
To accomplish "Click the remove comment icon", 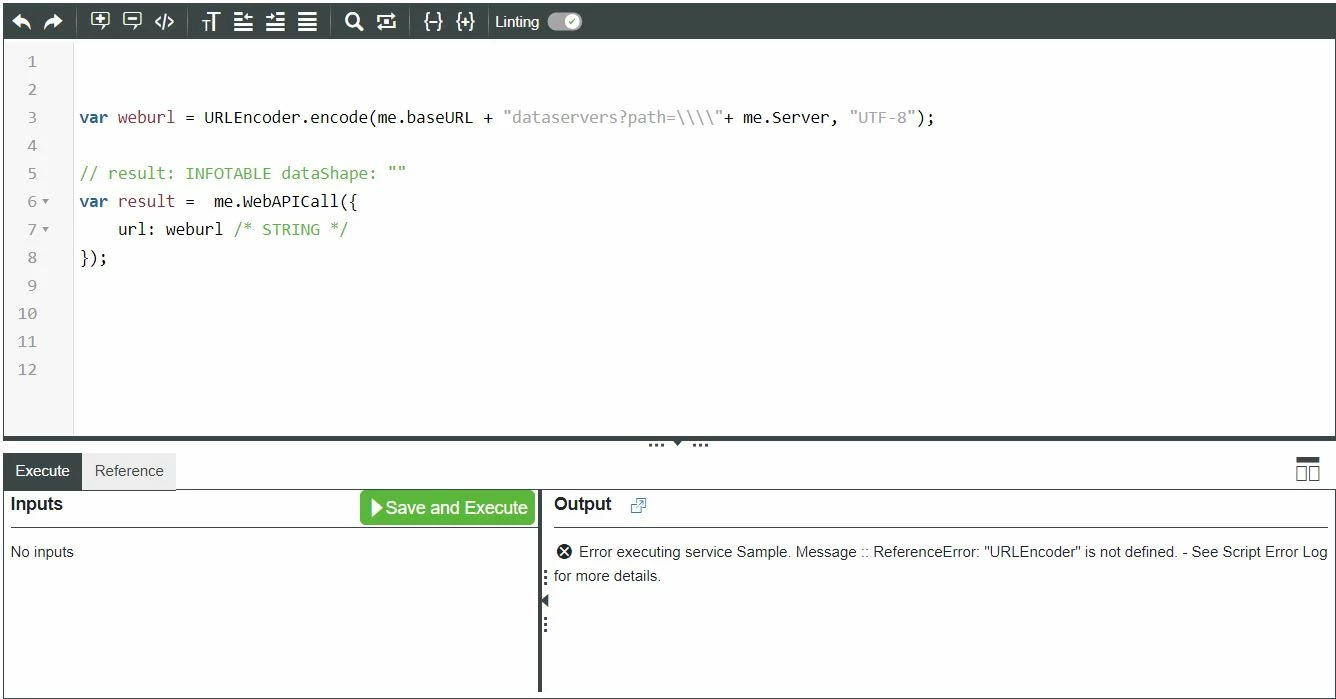I will (x=132, y=21).
